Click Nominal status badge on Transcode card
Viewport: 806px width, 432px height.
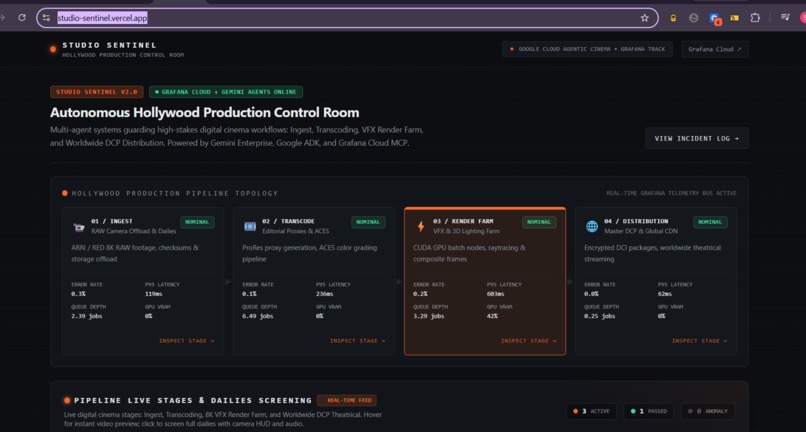pyautogui.click(x=368, y=222)
